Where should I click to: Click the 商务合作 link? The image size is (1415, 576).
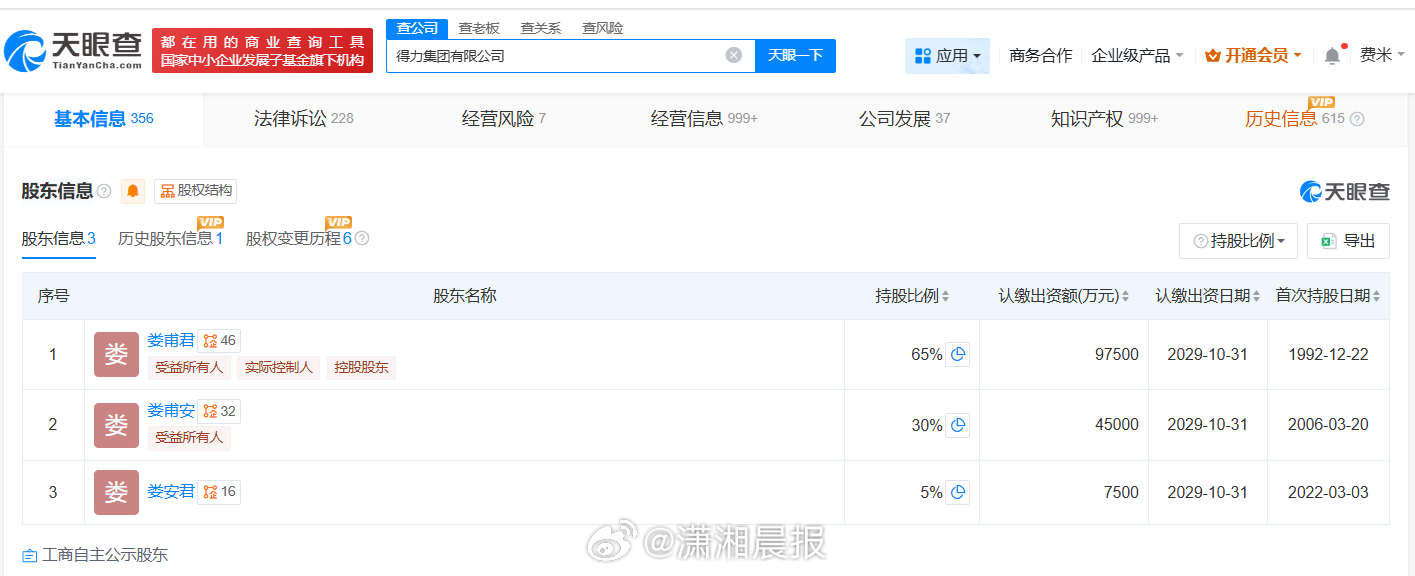[x=1041, y=56]
